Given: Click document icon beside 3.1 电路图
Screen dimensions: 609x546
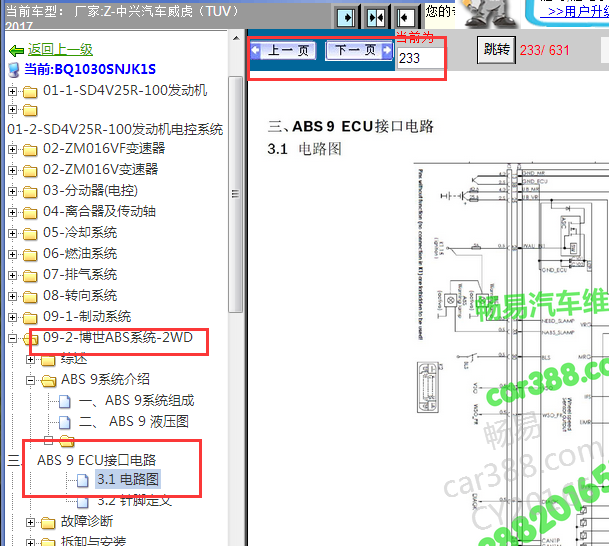Looking at the screenshot, I should (82, 480).
